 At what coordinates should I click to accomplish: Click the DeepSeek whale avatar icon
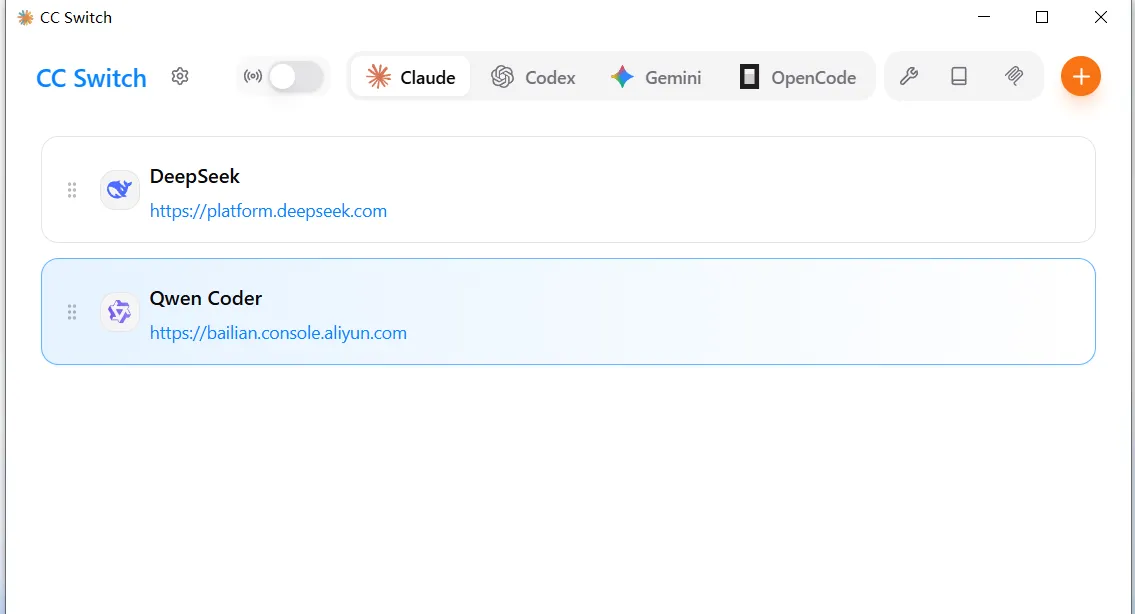[x=119, y=189]
